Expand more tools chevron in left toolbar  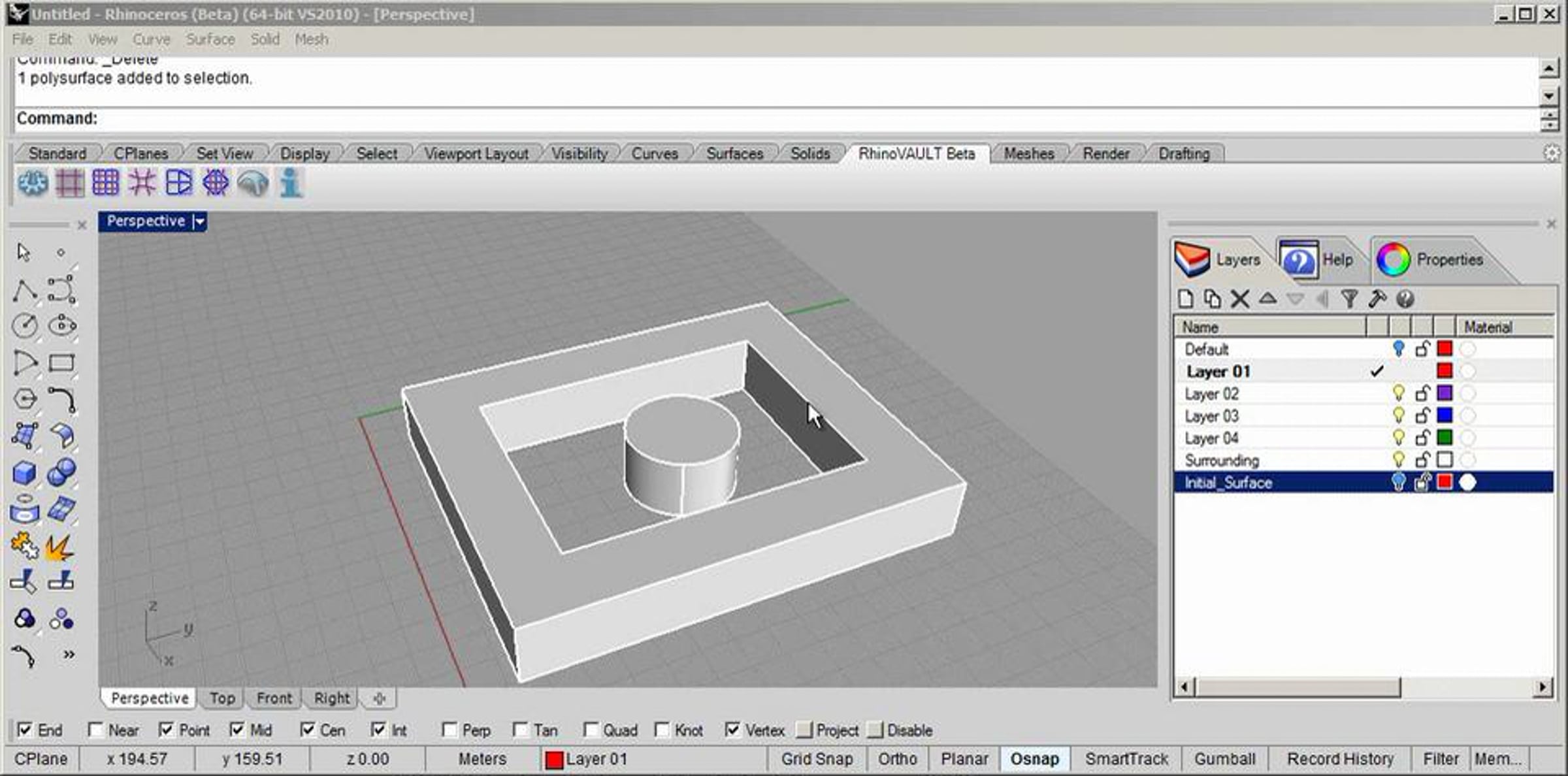pos(69,655)
